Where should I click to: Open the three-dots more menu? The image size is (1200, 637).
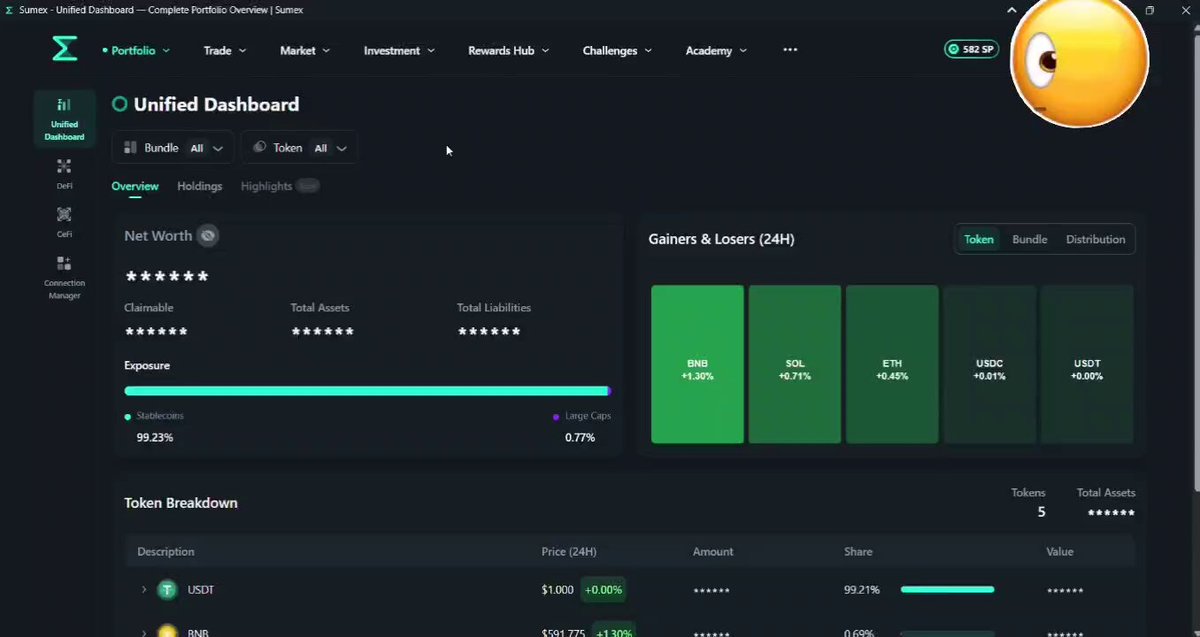[x=790, y=50]
